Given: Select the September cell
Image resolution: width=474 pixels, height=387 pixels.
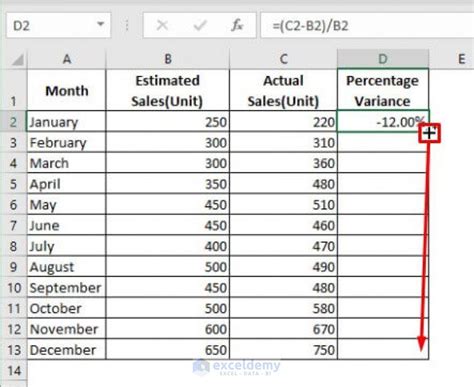Looking at the screenshot, I should coord(67,287).
